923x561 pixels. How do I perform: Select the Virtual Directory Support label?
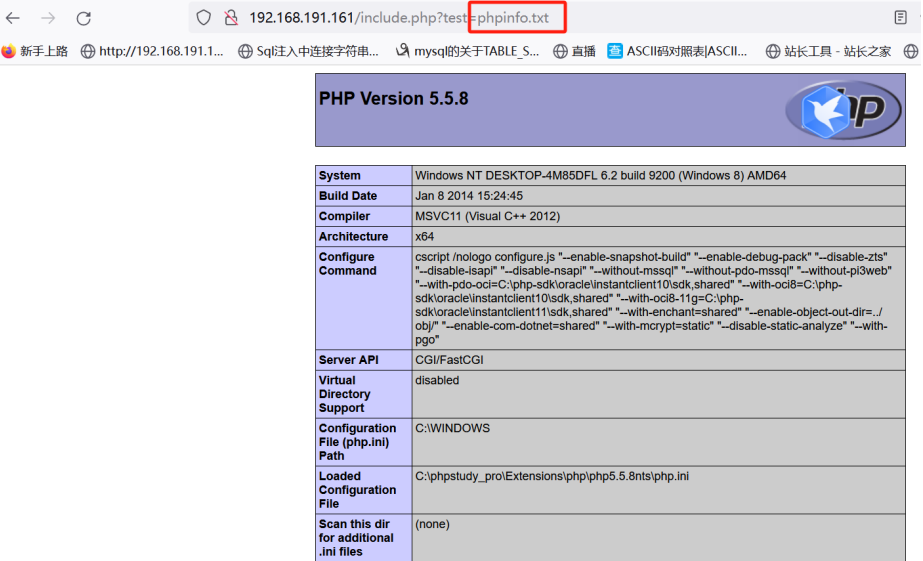364,394
